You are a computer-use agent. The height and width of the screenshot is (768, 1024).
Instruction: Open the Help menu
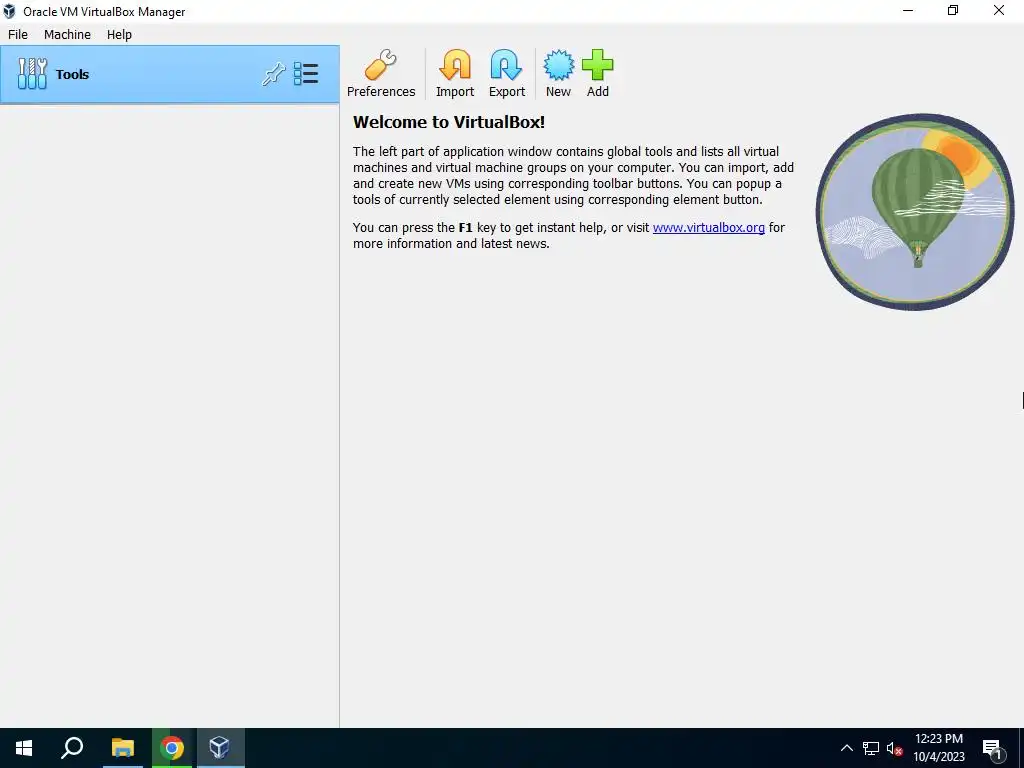click(120, 35)
